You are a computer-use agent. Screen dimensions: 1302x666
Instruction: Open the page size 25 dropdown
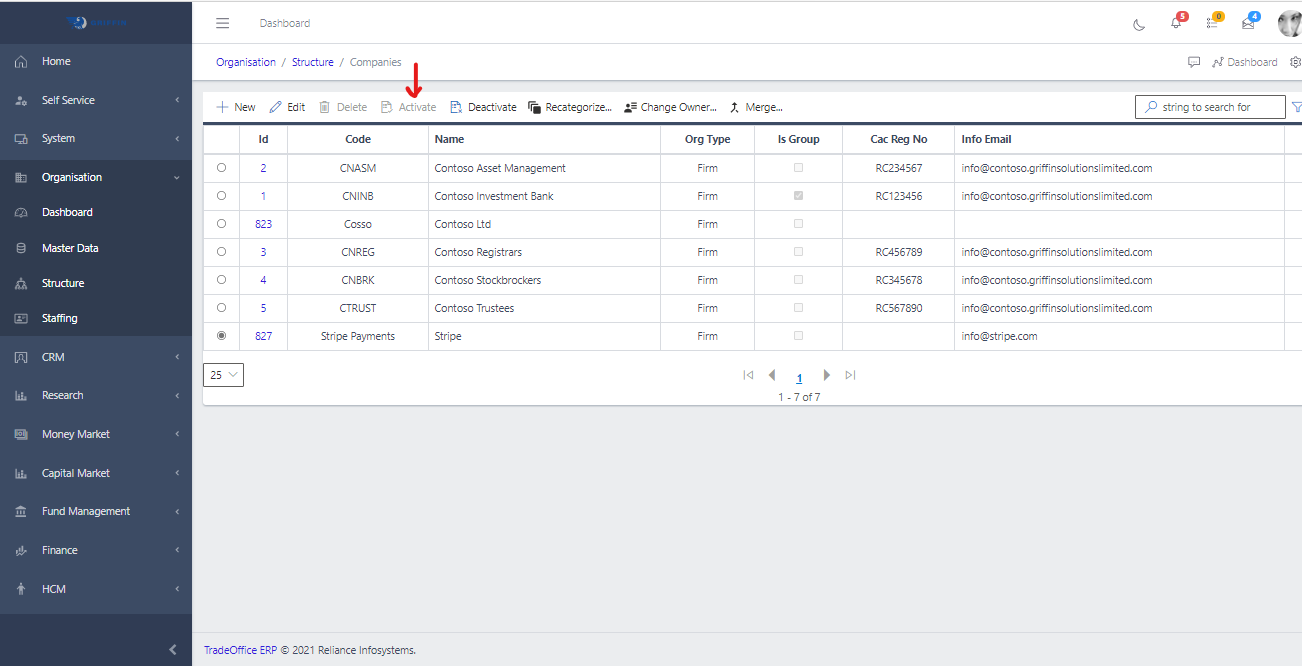pos(223,375)
